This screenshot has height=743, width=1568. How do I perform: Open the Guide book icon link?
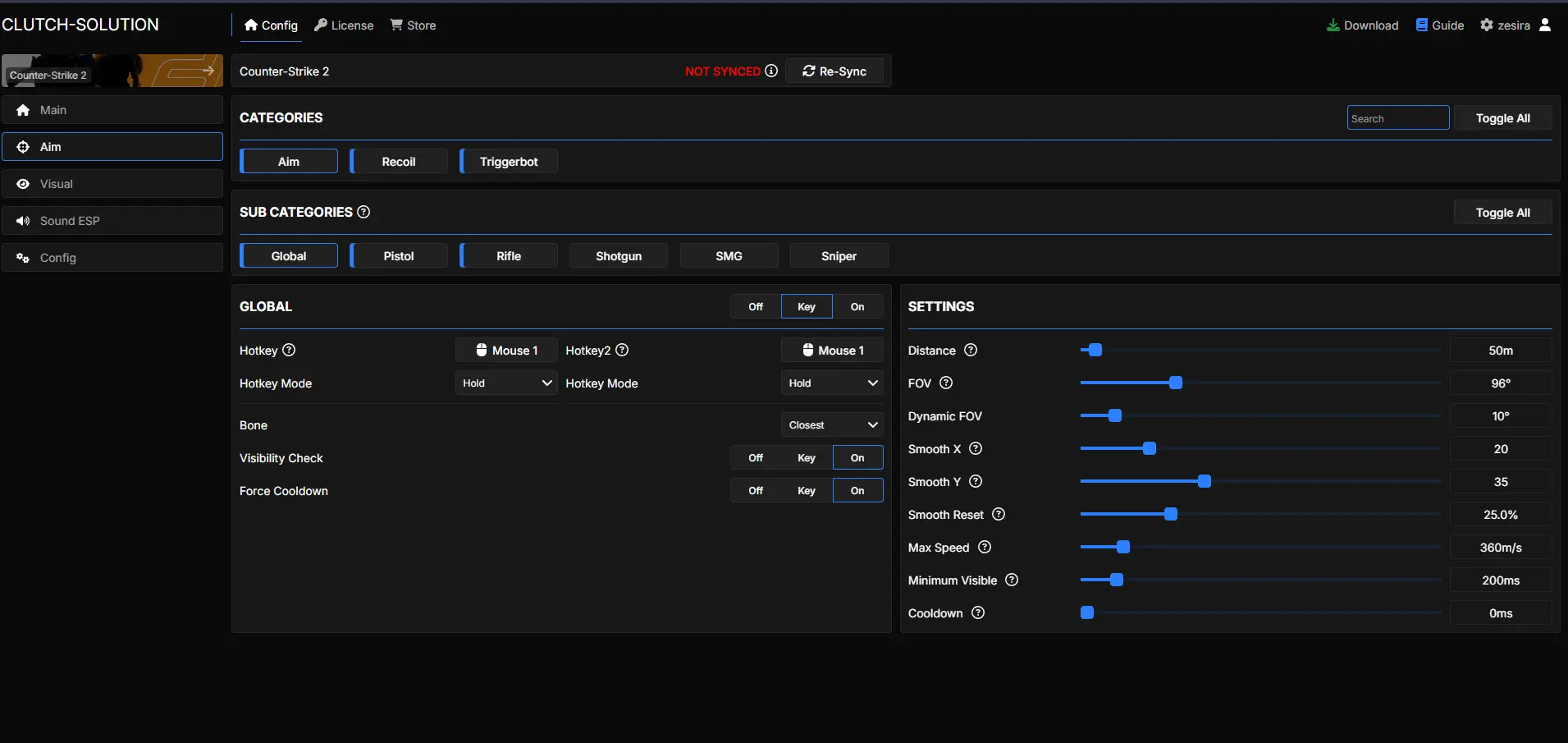pyautogui.click(x=1422, y=25)
